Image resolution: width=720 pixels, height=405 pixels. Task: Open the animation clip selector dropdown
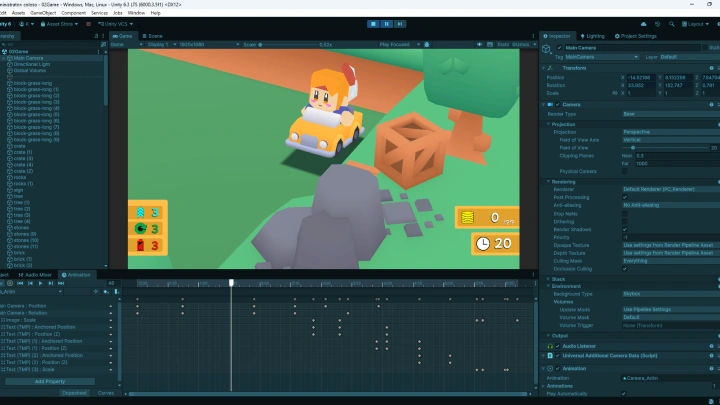click(x=31, y=292)
